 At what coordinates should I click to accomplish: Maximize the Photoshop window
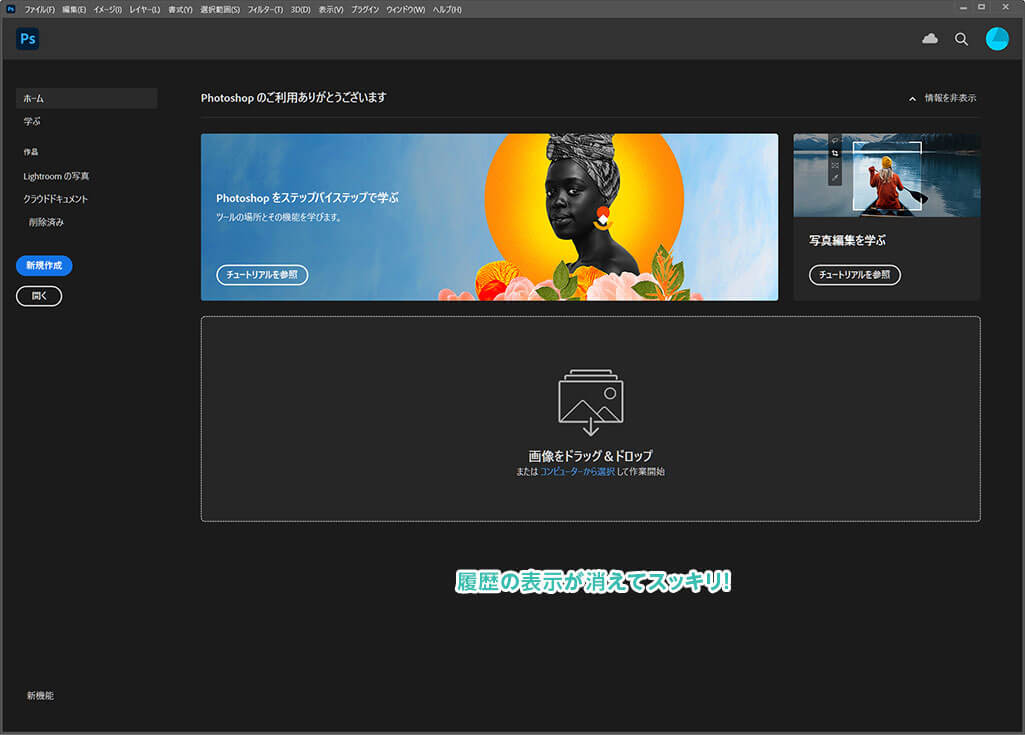click(x=981, y=7)
